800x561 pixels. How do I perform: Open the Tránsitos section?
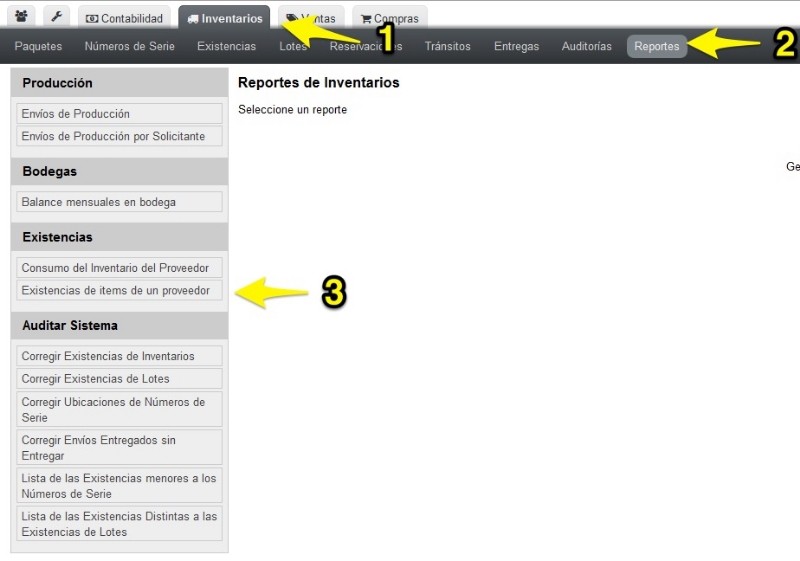pyautogui.click(x=447, y=46)
